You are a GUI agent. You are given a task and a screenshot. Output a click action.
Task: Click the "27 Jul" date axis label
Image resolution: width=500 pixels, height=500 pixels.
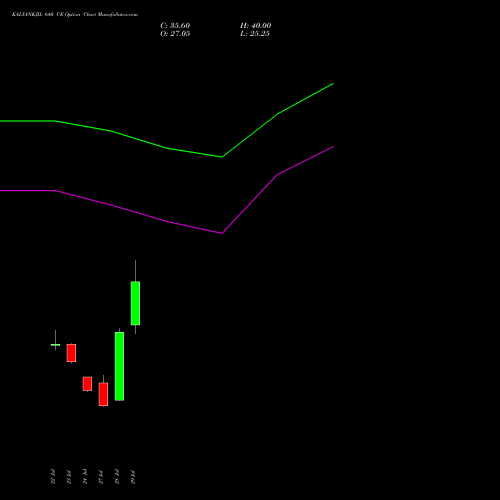101,477
